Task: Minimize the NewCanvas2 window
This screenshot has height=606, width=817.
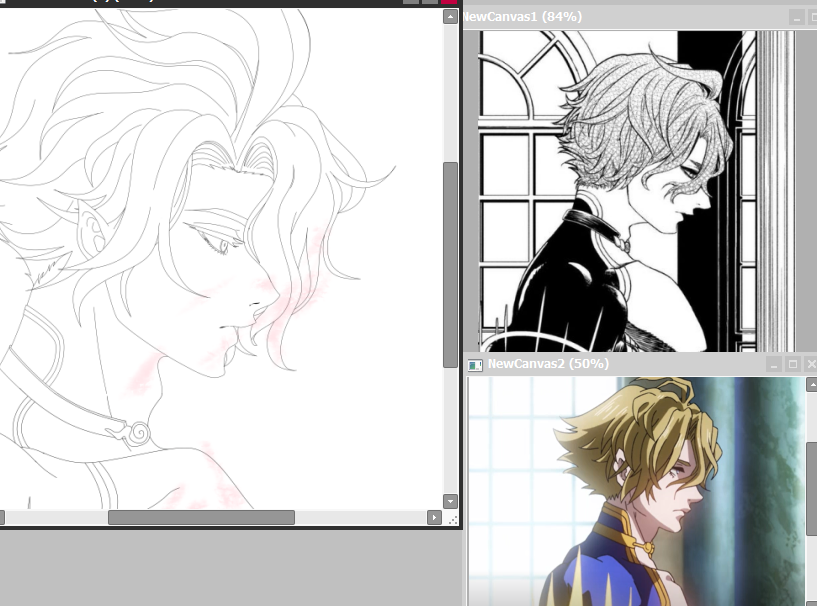Action: point(774,364)
